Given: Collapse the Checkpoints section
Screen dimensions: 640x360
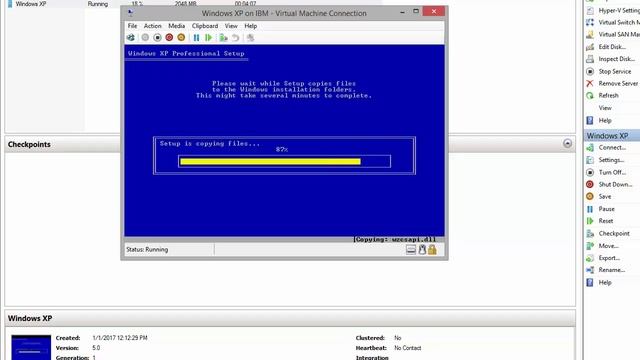Looking at the screenshot, I should (x=567, y=144).
